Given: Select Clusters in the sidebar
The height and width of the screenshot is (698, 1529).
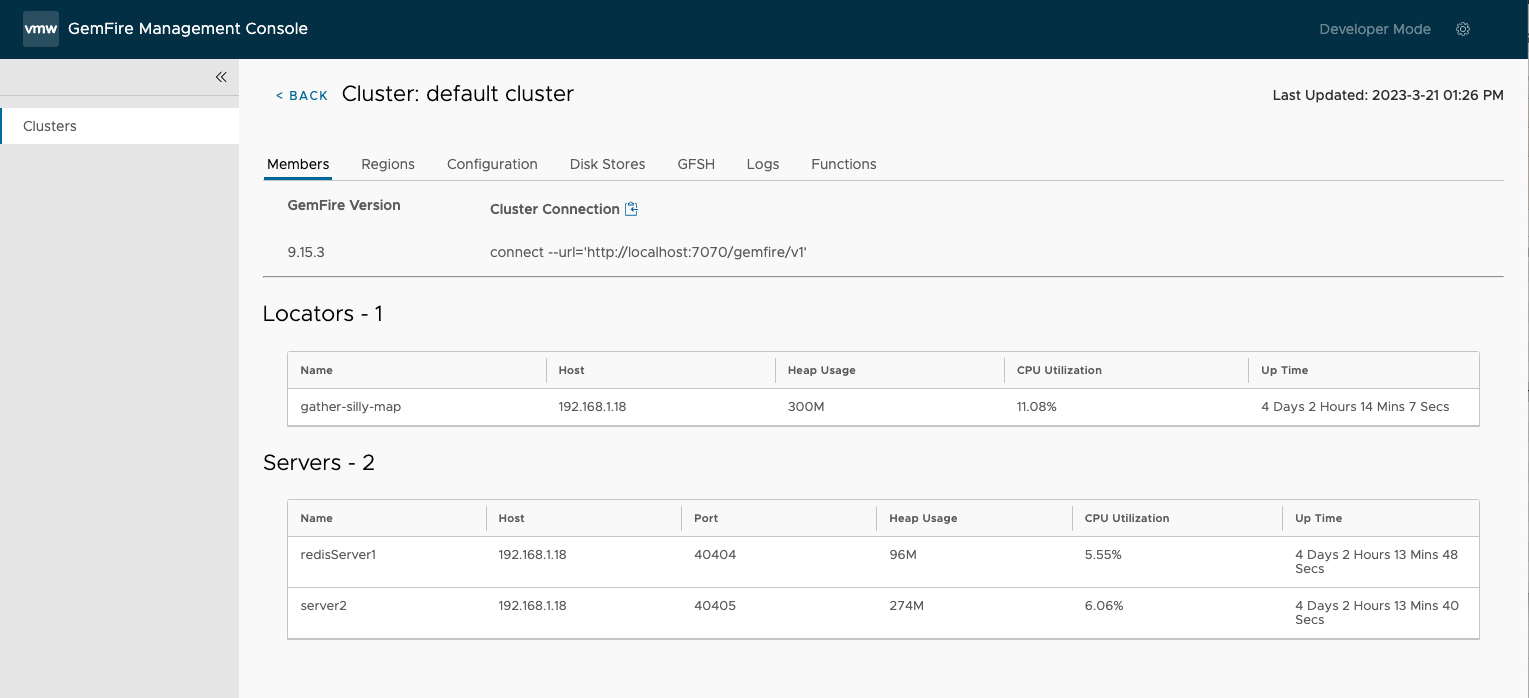Looking at the screenshot, I should (120, 126).
